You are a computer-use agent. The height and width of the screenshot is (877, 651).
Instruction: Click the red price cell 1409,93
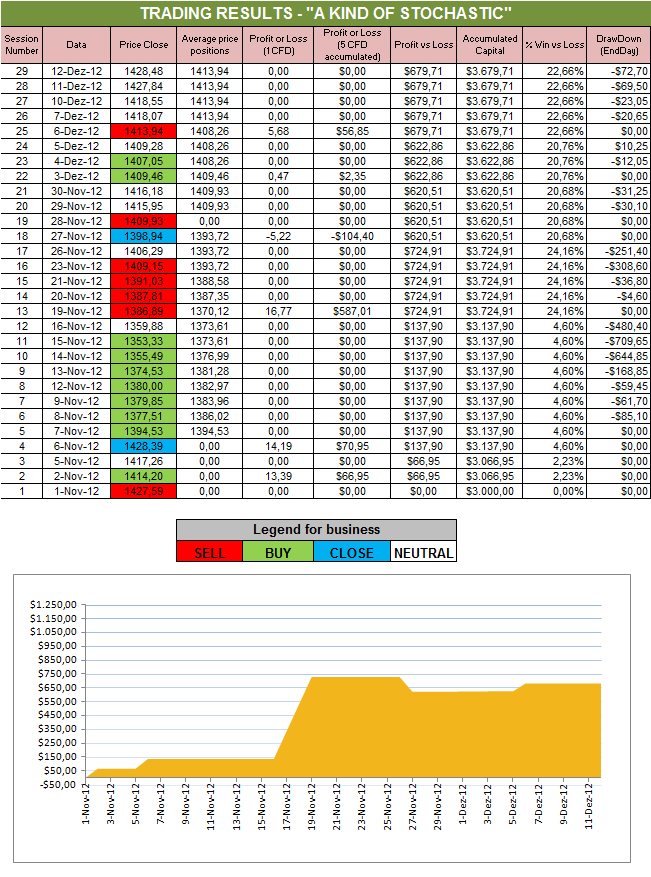pyautogui.click(x=144, y=221)
